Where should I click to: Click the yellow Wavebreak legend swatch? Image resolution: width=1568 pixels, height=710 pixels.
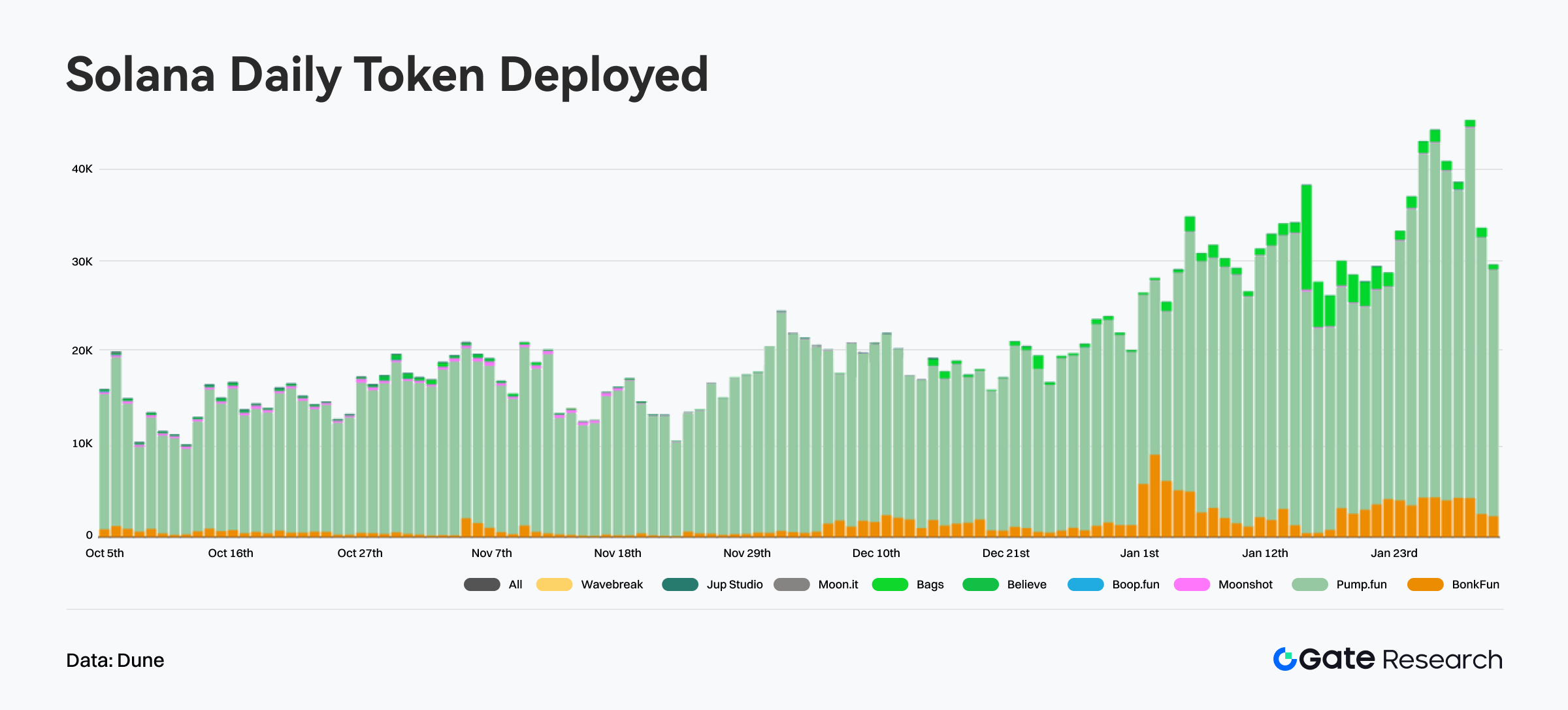pyautogui.click(x=554, y=584)
